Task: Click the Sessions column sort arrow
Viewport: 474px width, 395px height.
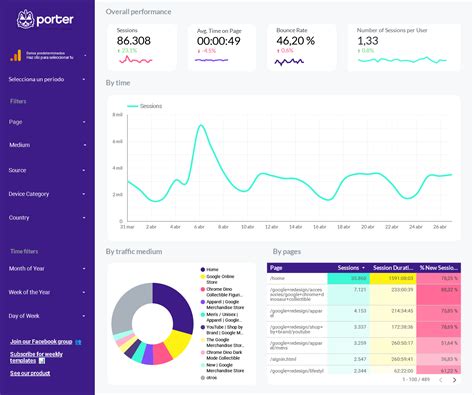Action: pyautogui.click(x=363, y=268)
